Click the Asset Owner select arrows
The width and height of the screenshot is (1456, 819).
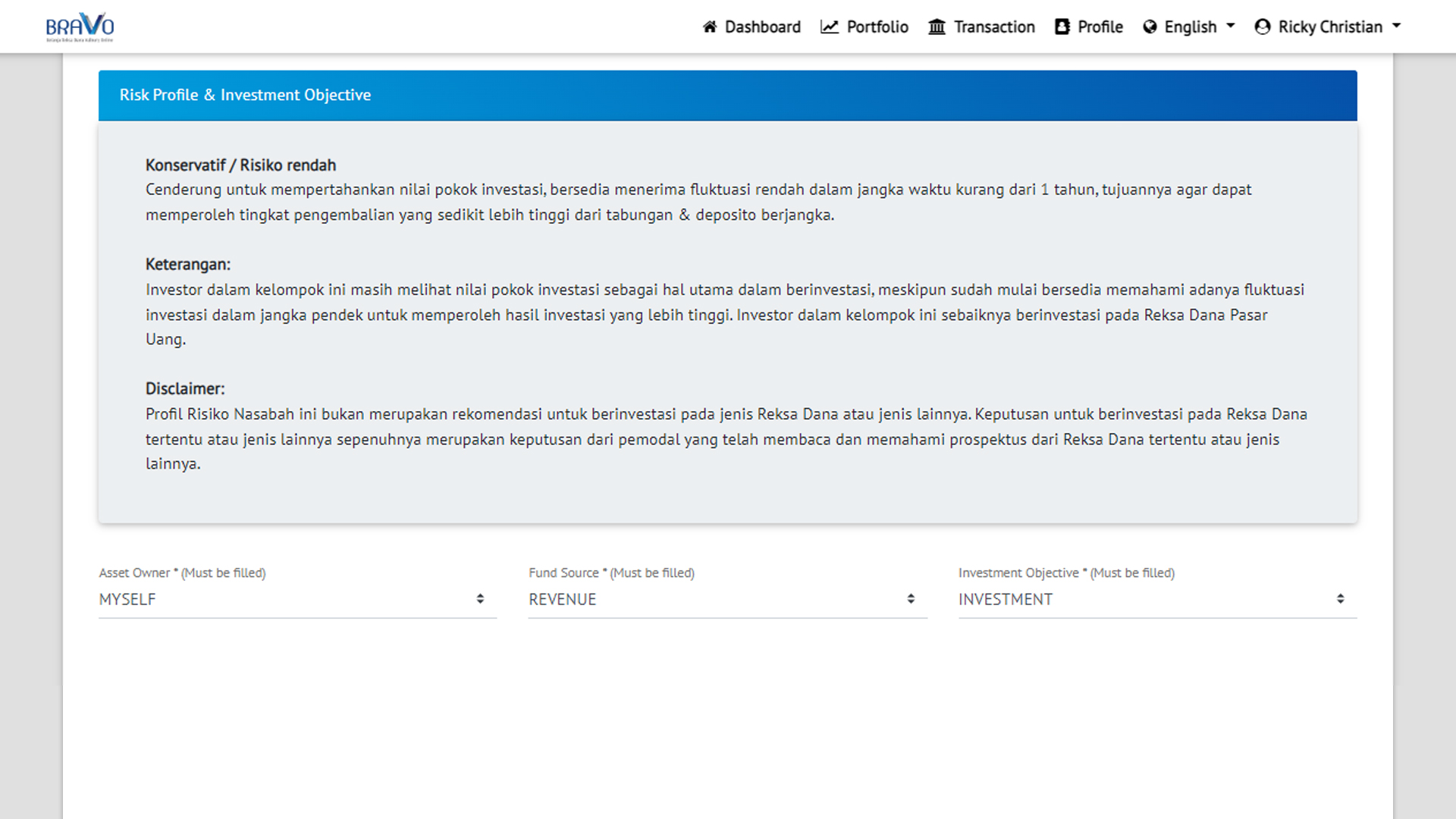point(480,599)
